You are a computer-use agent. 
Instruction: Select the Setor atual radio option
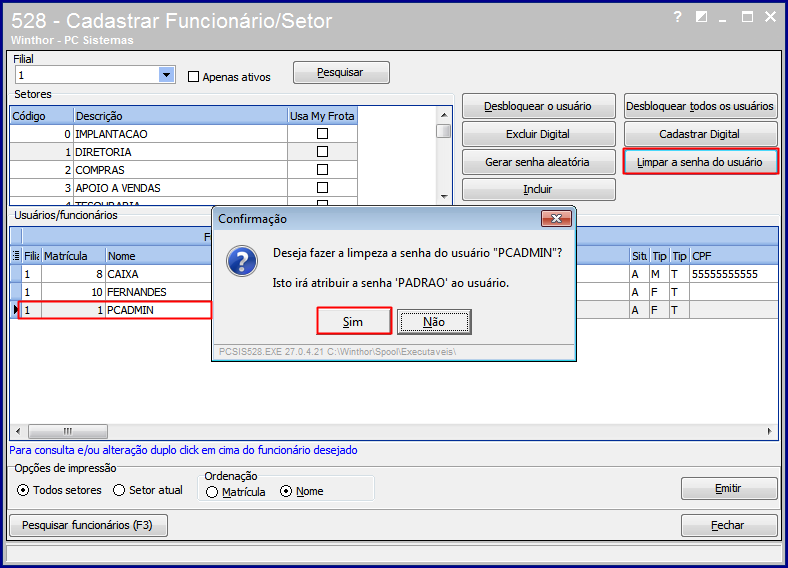pos(119,490)
